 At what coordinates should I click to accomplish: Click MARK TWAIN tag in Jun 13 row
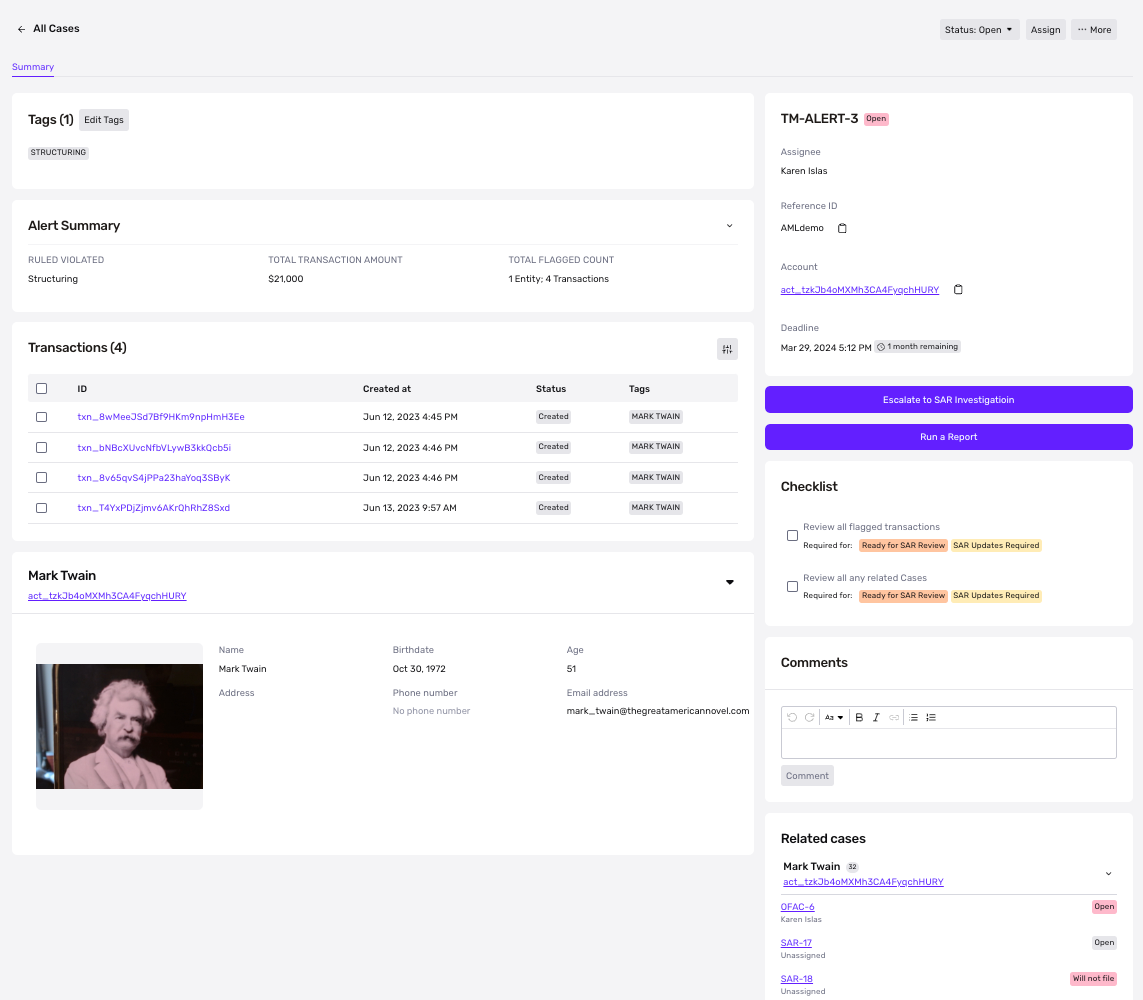655,507
